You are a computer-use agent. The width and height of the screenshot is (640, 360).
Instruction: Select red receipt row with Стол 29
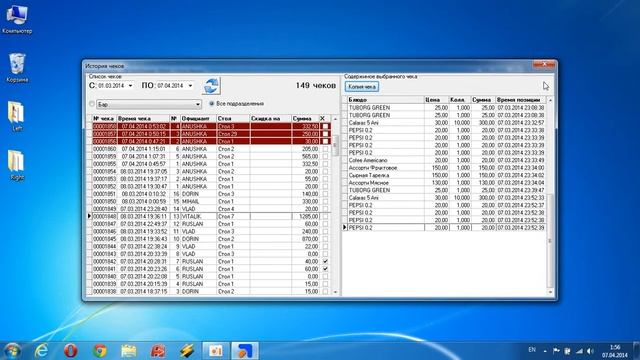click(209, 134)
